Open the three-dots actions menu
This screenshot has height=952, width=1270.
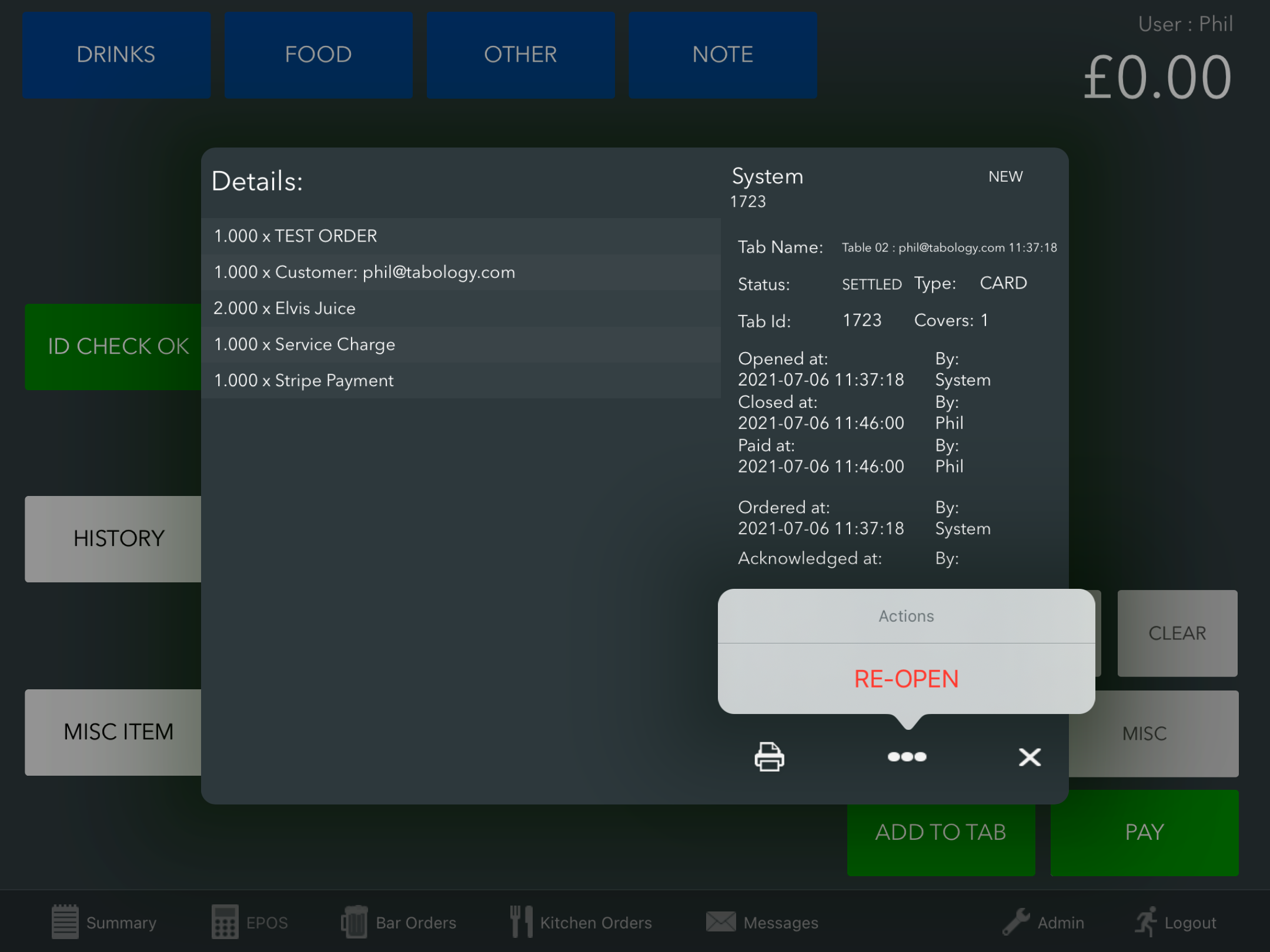907,756
